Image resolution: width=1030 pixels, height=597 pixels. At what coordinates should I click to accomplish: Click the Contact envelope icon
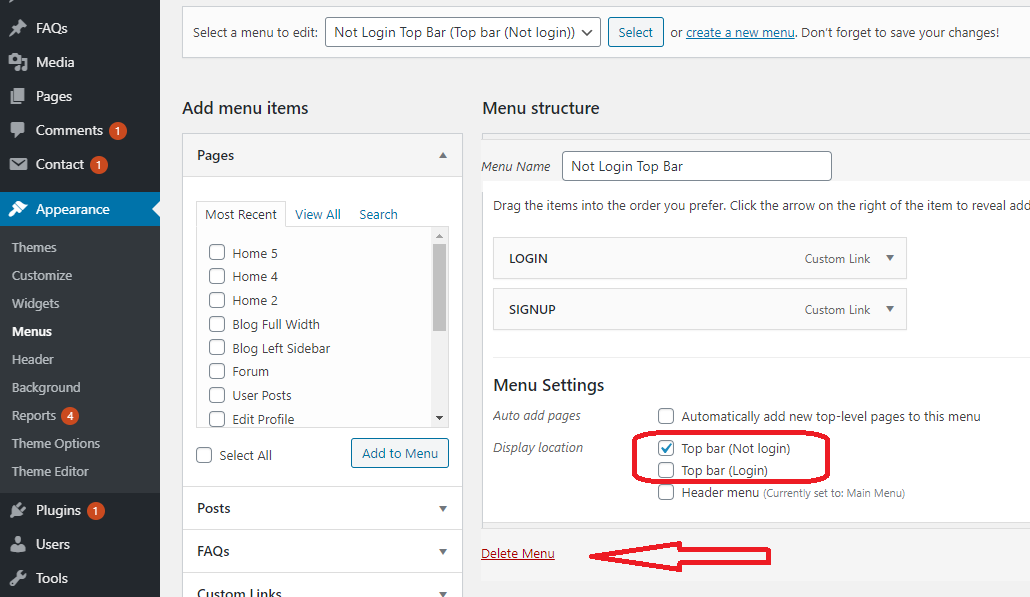coord(18,164)
